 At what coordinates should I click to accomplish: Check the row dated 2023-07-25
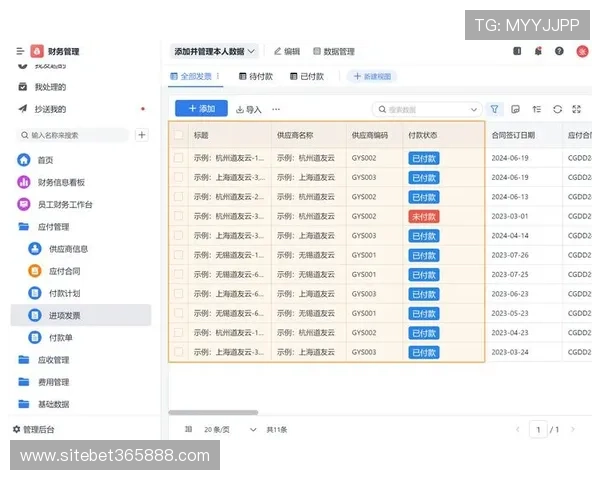pos(178,274)
